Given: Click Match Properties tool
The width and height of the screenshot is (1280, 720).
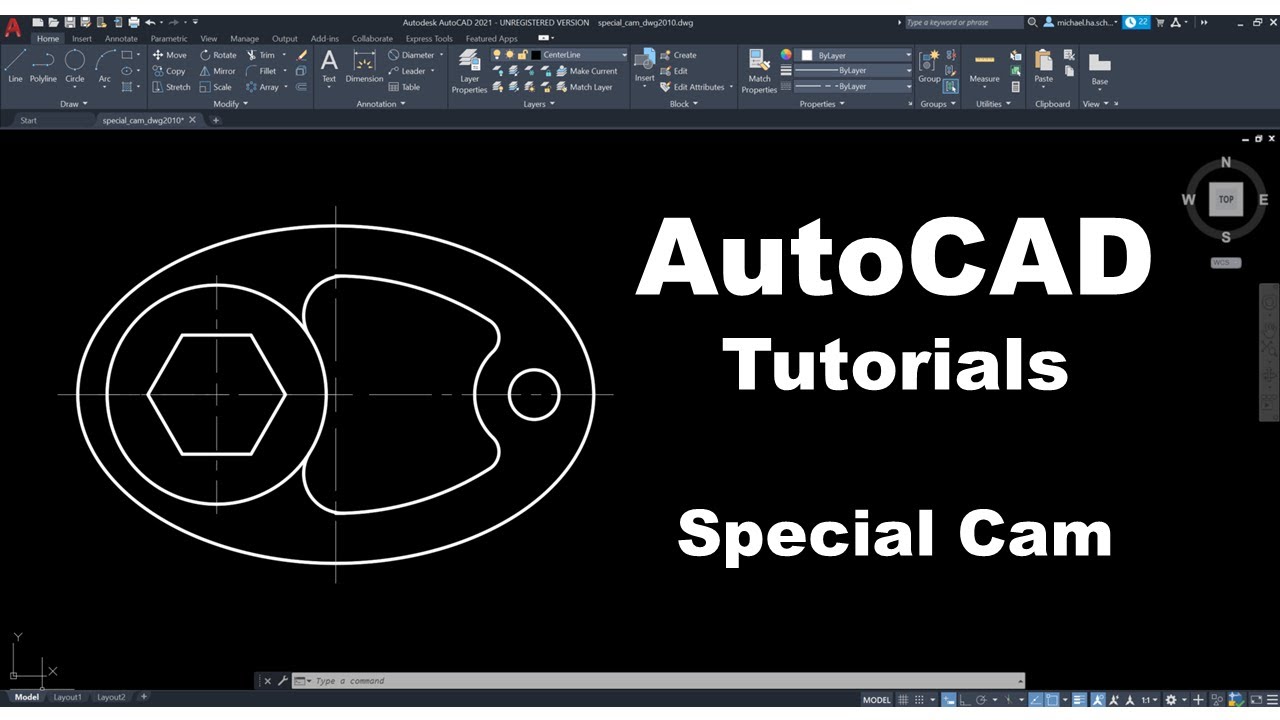Looking at the screenshot, I should click(759, 70).
